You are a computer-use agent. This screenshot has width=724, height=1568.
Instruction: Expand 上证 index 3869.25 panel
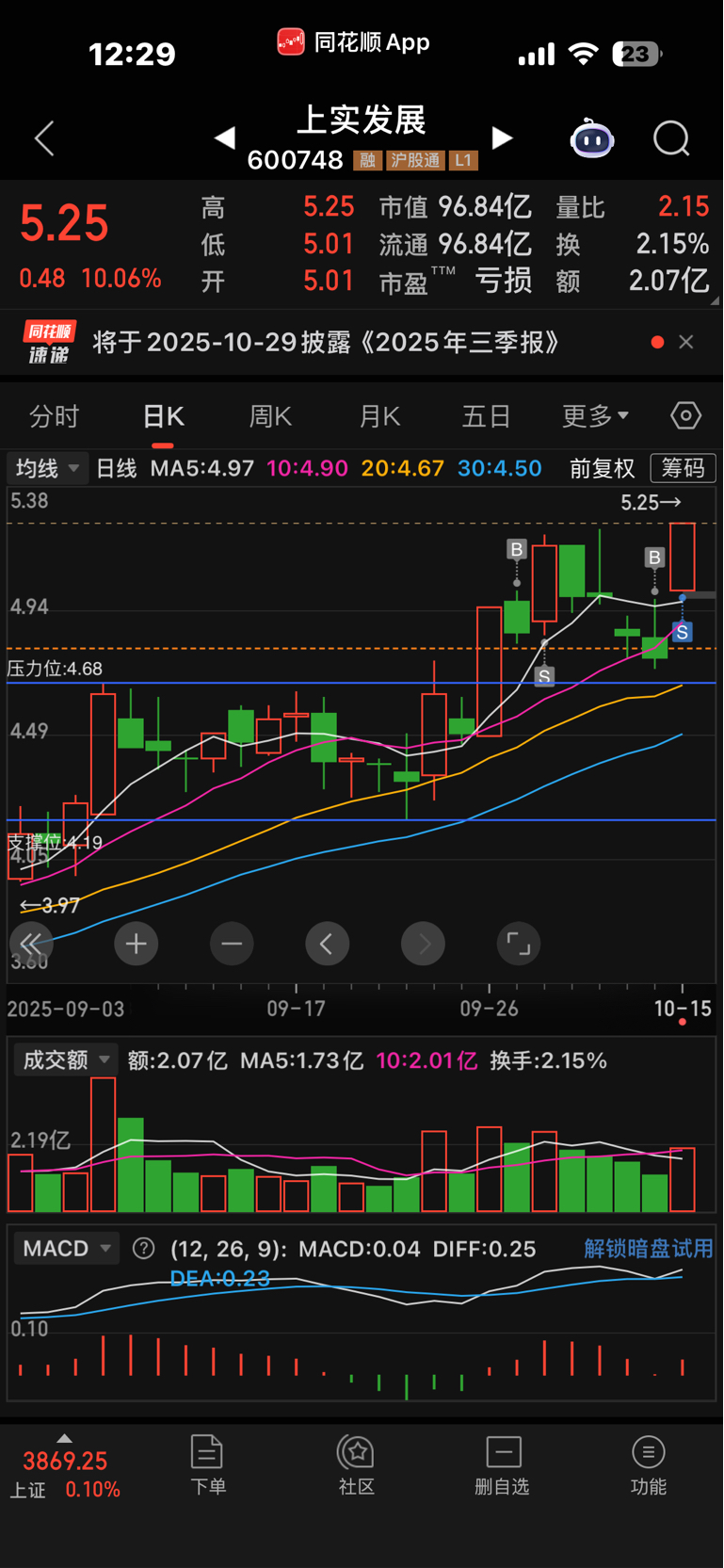coord(65,1465)
